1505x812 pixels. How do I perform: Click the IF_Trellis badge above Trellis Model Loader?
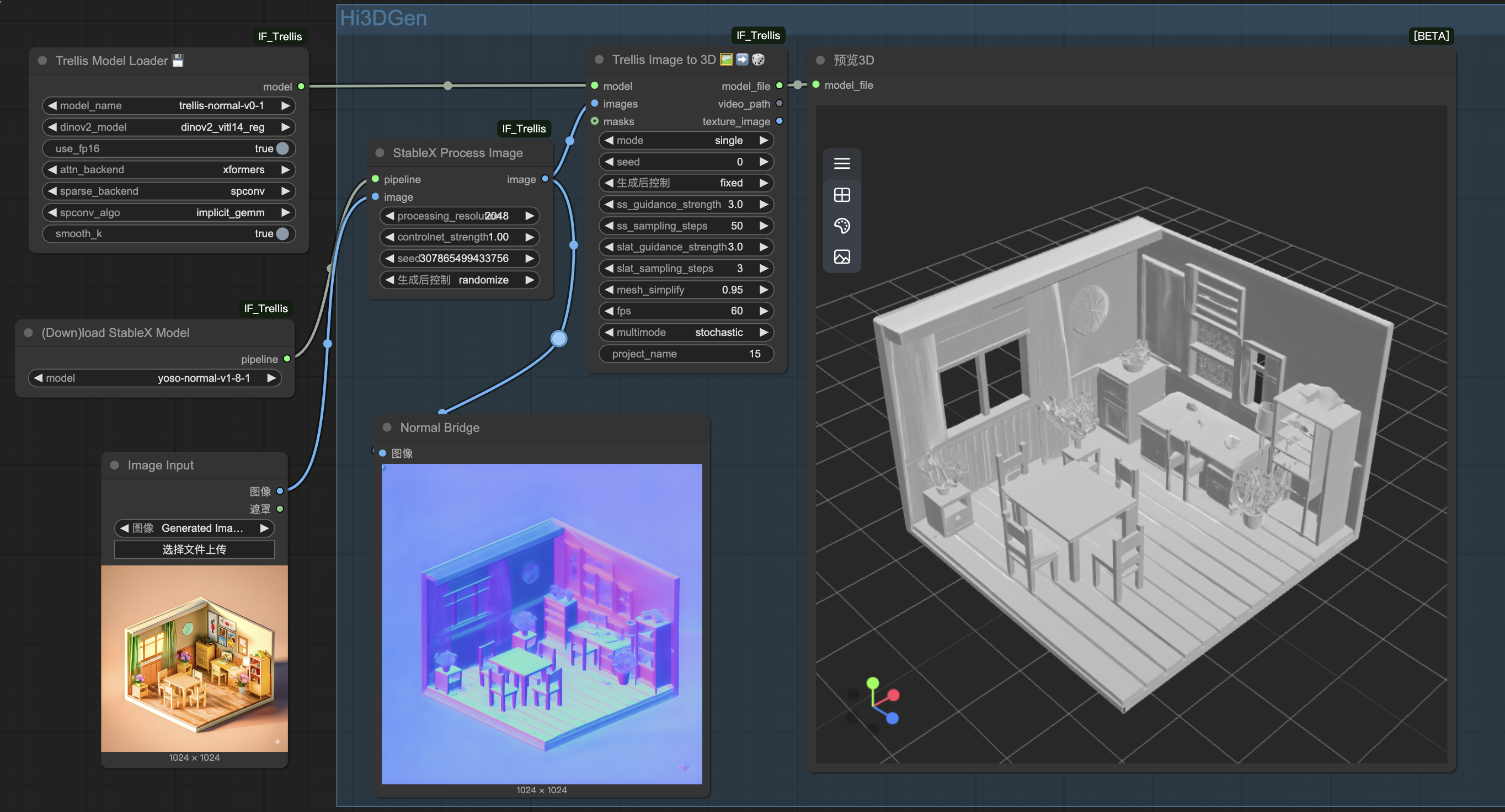[280, 36]
